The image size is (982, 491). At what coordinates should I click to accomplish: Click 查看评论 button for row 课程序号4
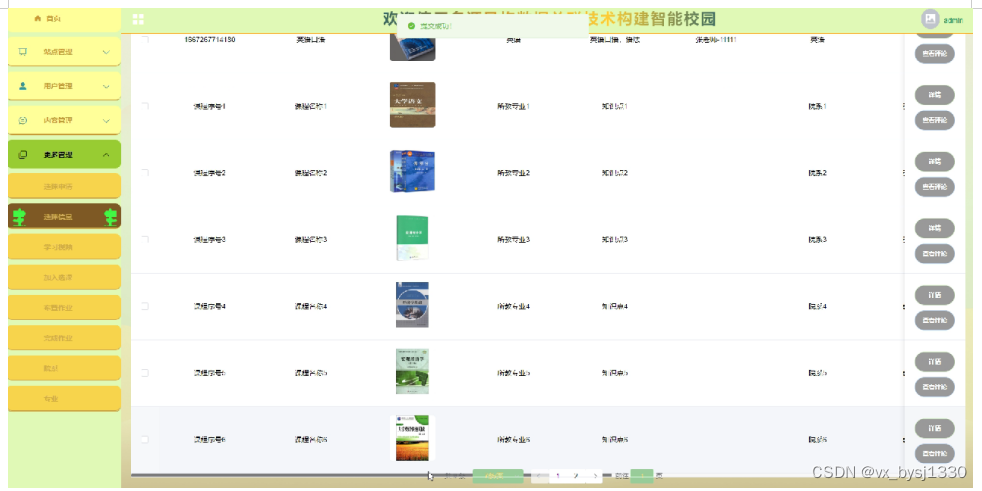tap(934, 320)
